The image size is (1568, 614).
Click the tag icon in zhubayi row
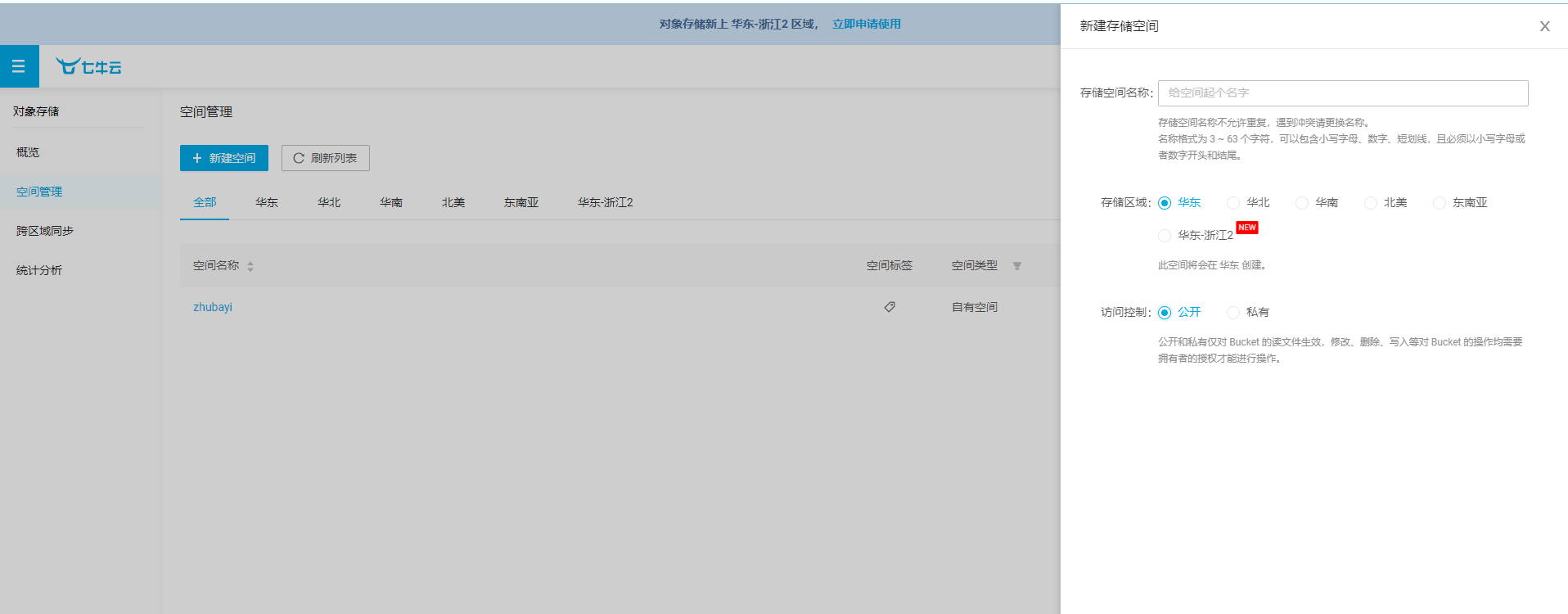pos(890,307)
